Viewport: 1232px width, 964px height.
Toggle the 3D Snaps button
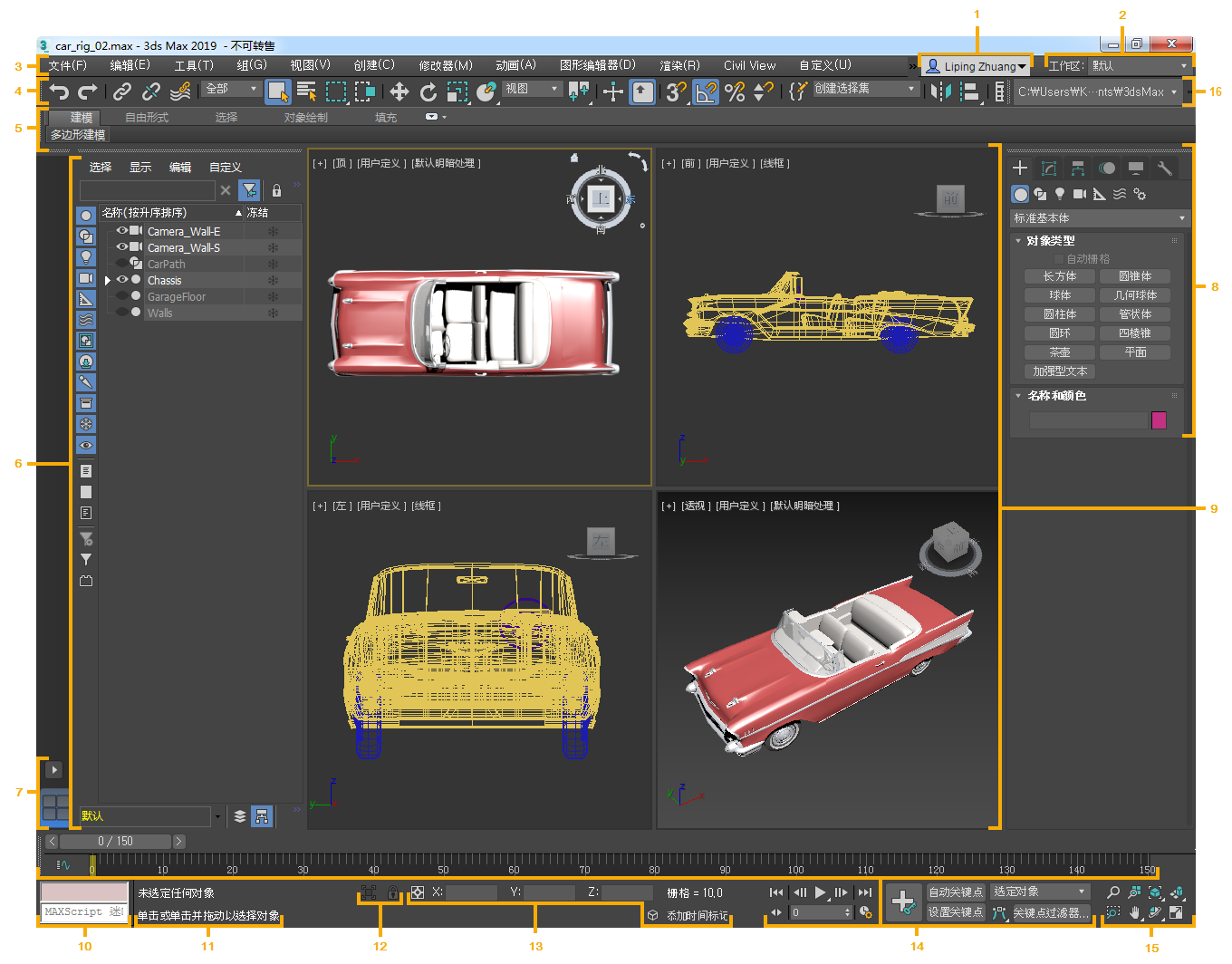tap(676, 92)
